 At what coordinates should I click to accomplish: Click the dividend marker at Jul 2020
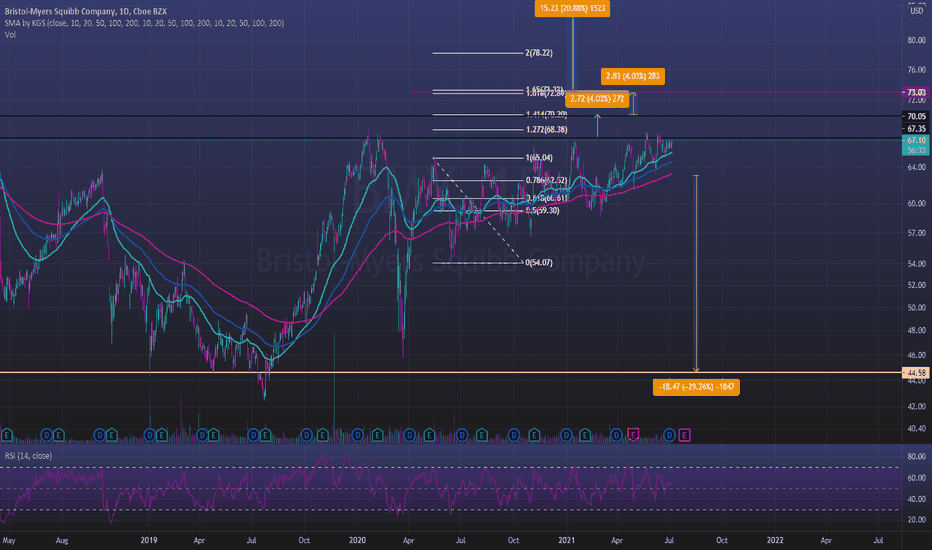[462, 435]
